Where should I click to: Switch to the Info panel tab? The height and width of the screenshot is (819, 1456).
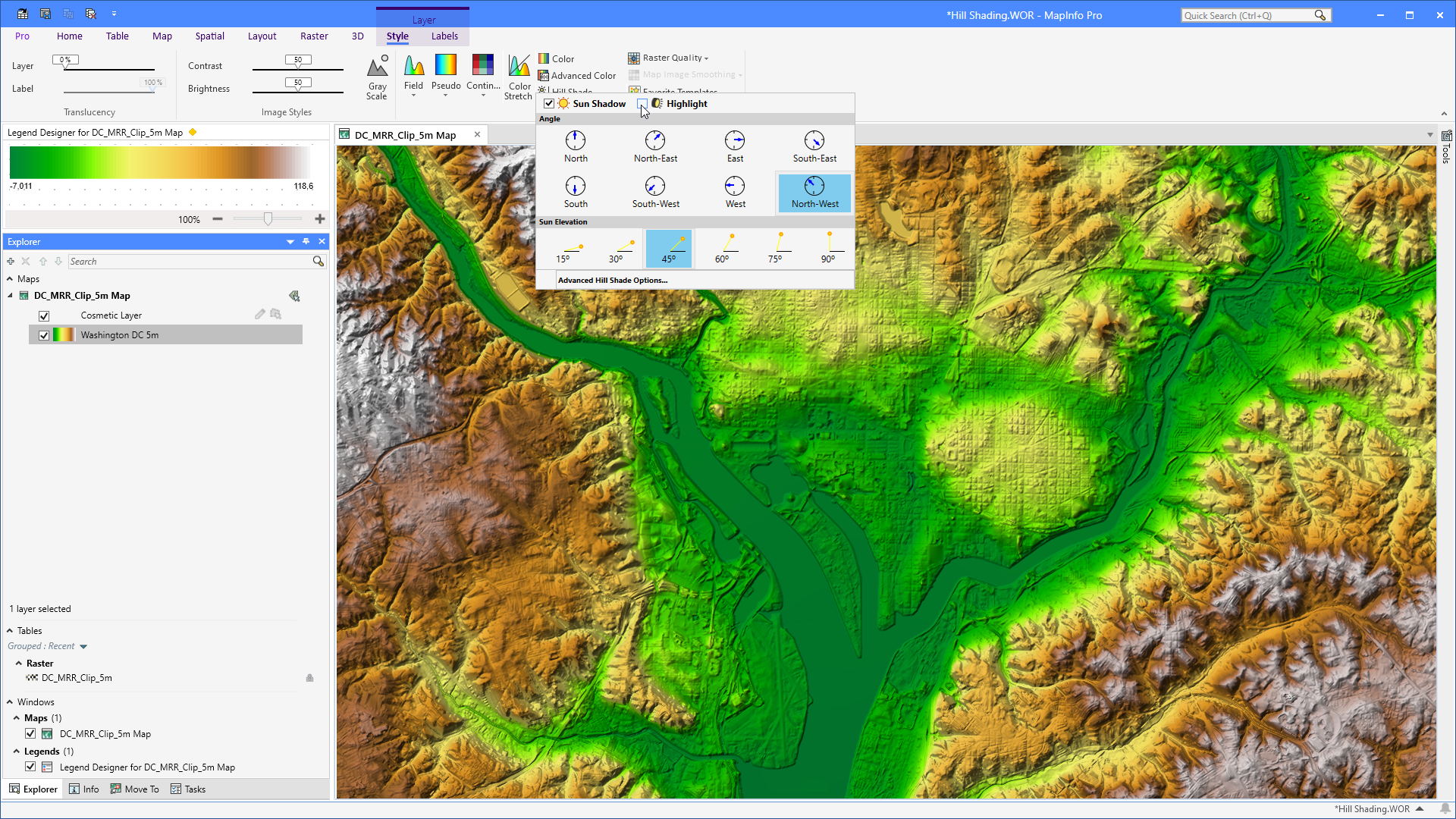point(84,789)
